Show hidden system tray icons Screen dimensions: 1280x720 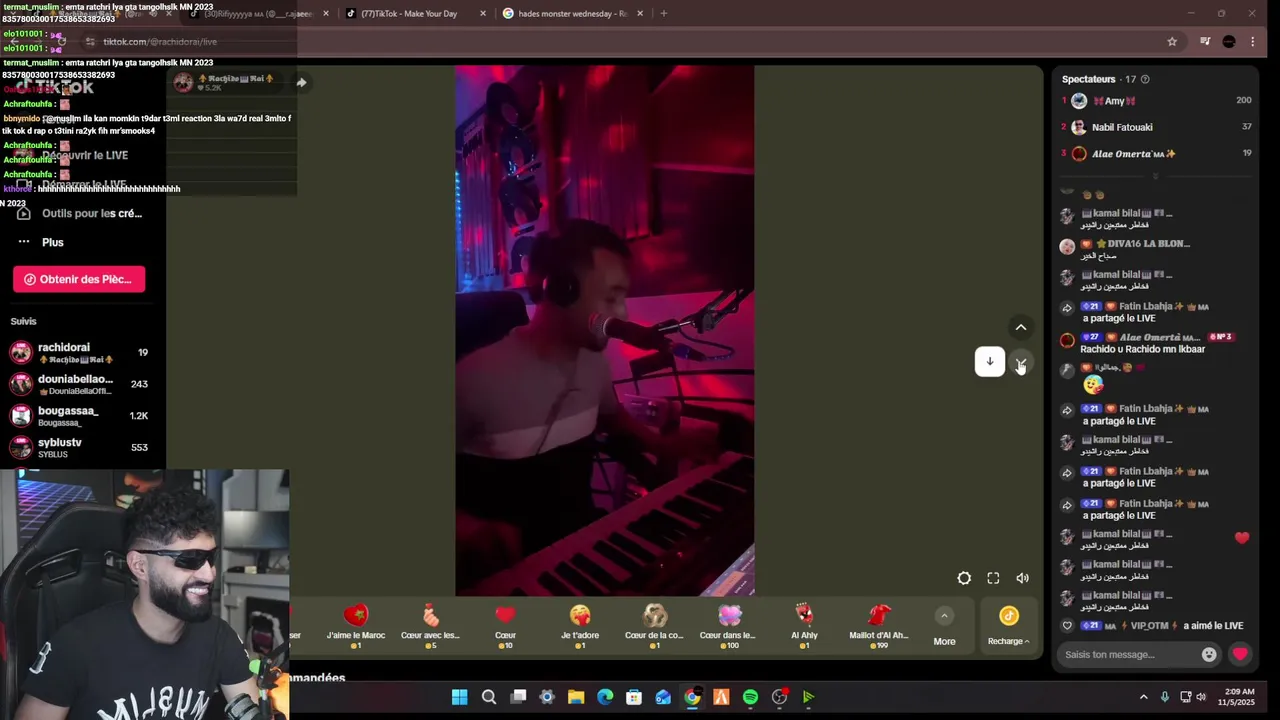[1144, 697]
